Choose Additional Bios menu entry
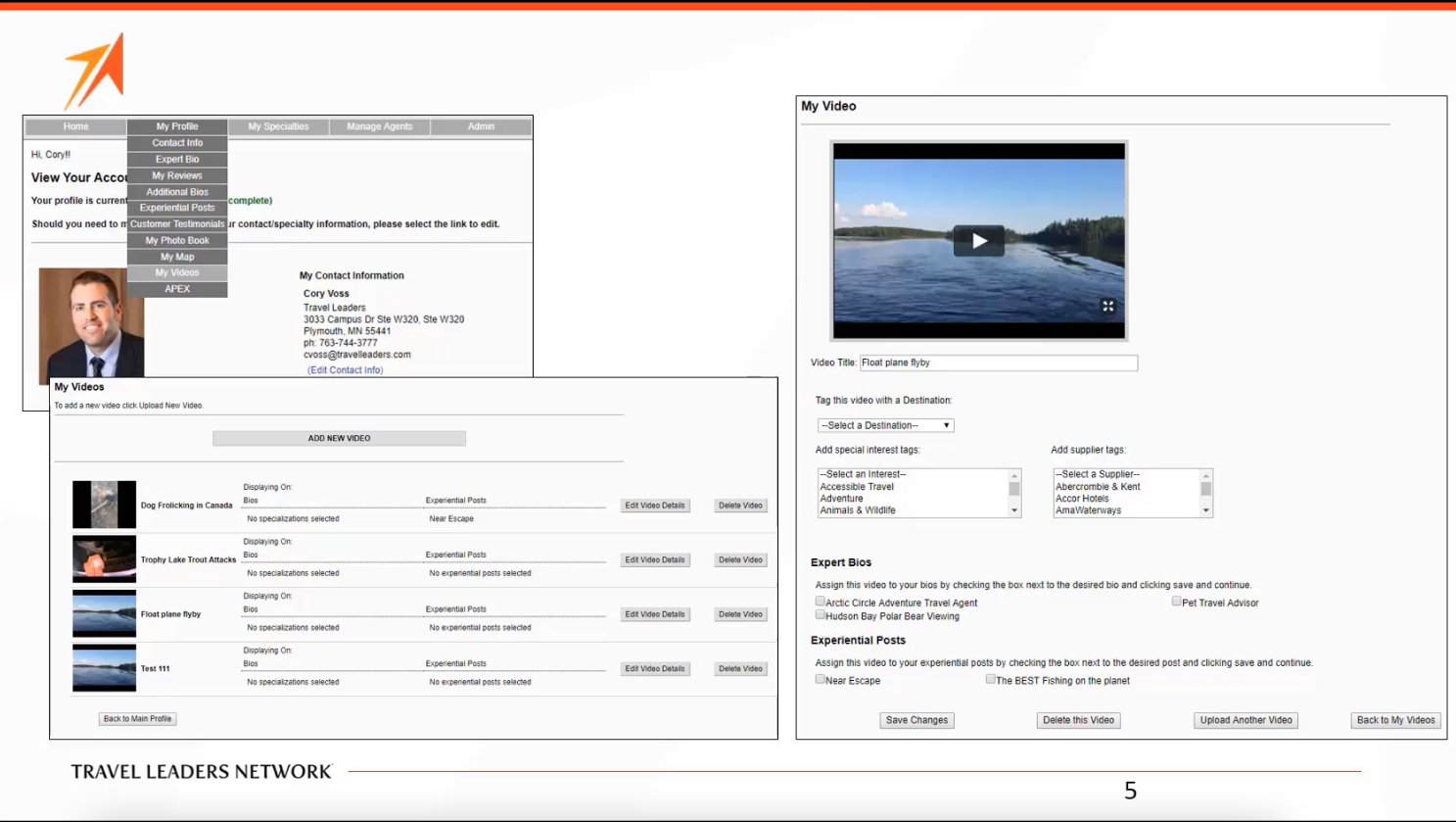This screenshot has width=1456, height=822. point(177,192)
